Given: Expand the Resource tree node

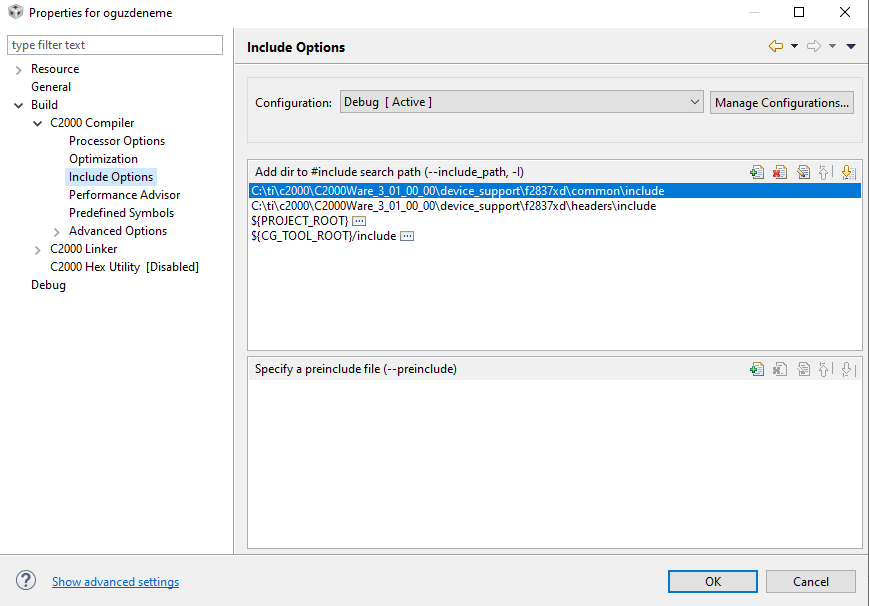Looking at the screenshot, I should coord(18,69).
